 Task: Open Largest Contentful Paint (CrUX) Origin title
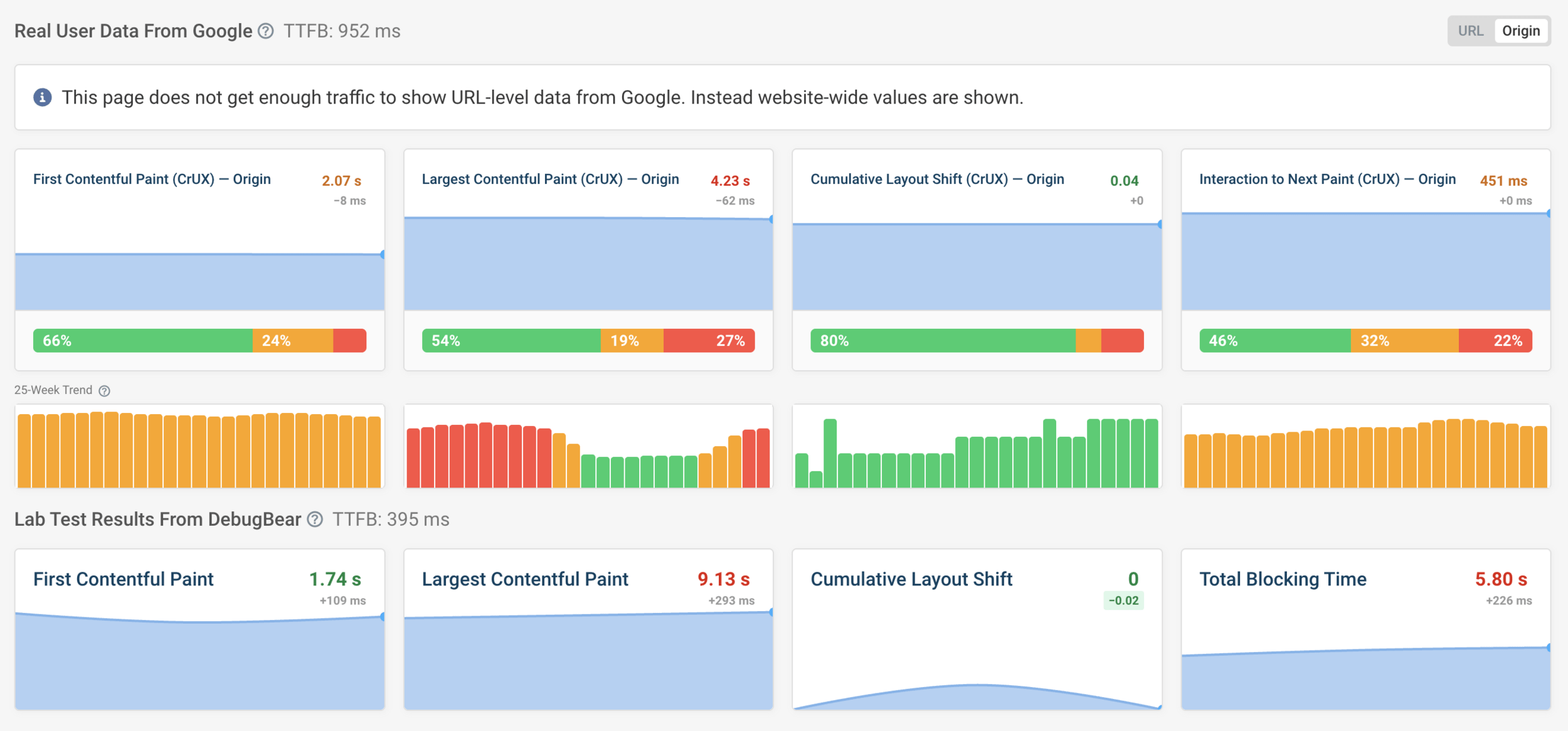550,179
